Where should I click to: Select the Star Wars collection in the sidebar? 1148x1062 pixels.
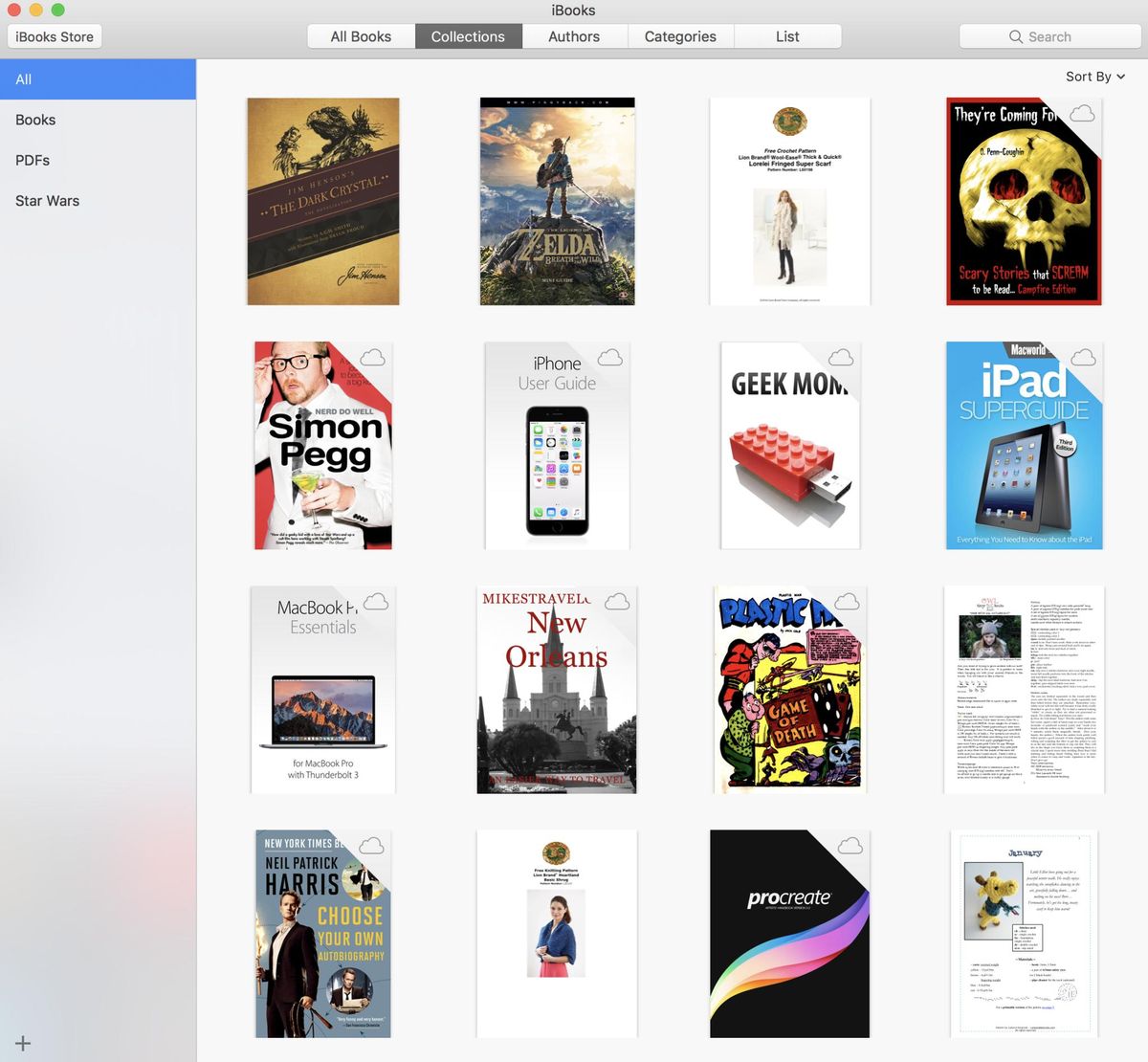pyautogui.click(x=47, y=201)
